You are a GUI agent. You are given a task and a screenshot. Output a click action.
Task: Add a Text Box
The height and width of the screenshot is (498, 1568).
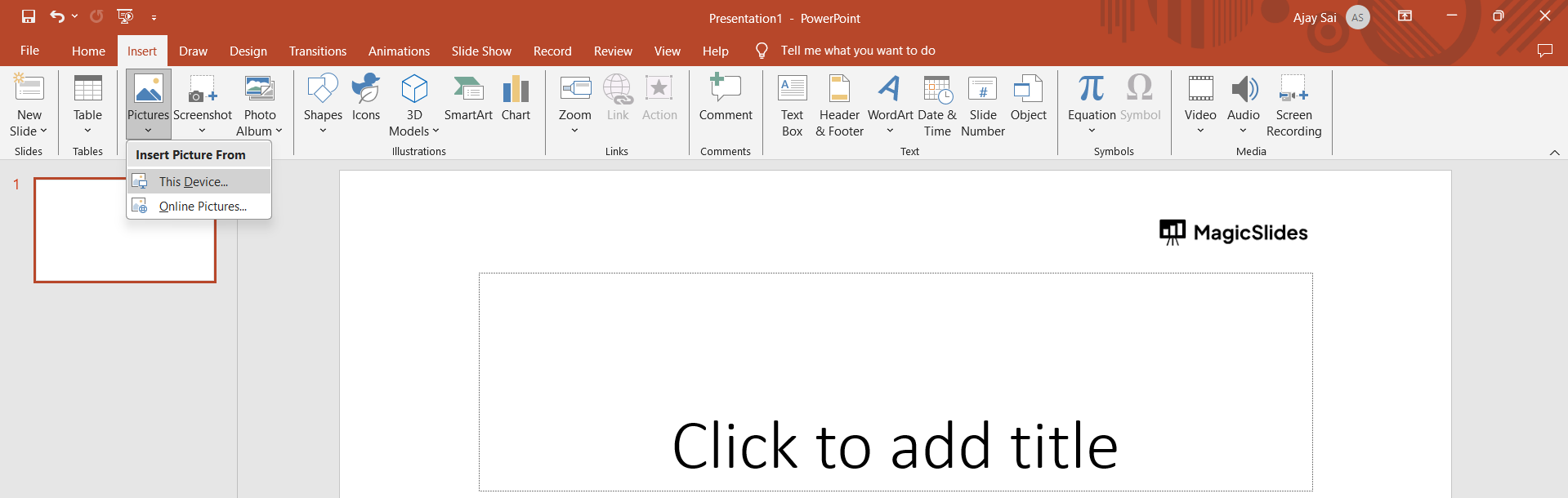point(792,105)
